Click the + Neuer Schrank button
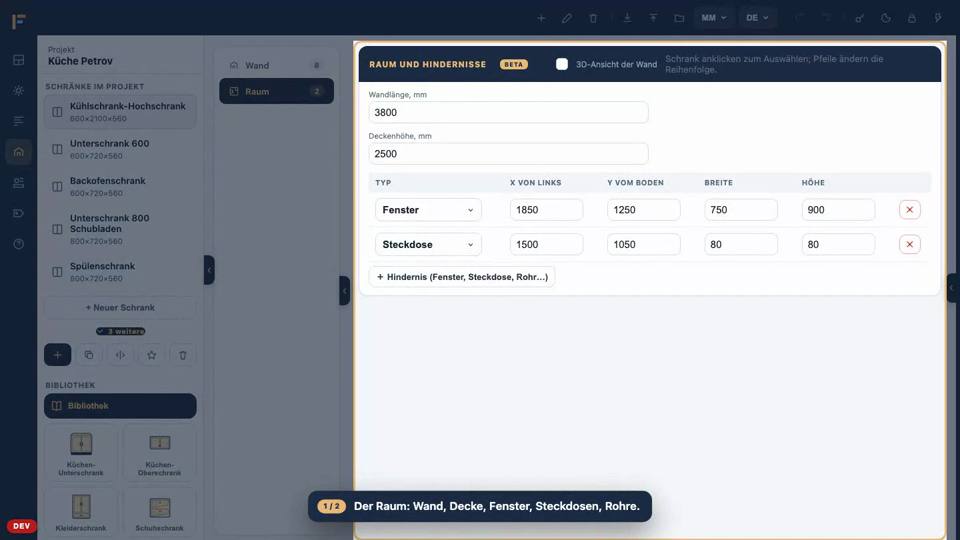The width and height of the screenshot is (960, 540). [120, 307]
